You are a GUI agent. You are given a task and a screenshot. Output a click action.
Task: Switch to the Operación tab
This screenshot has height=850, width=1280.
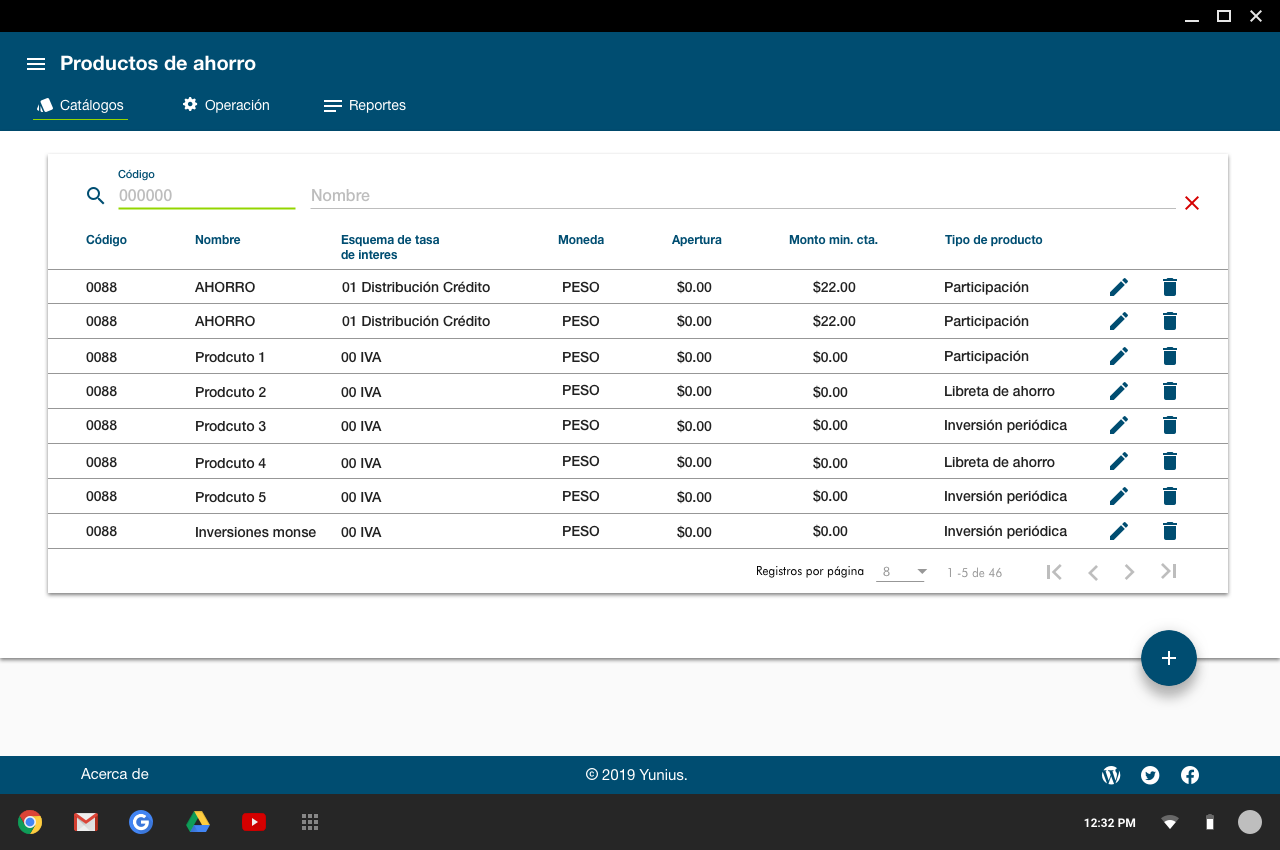coord(226,105)
